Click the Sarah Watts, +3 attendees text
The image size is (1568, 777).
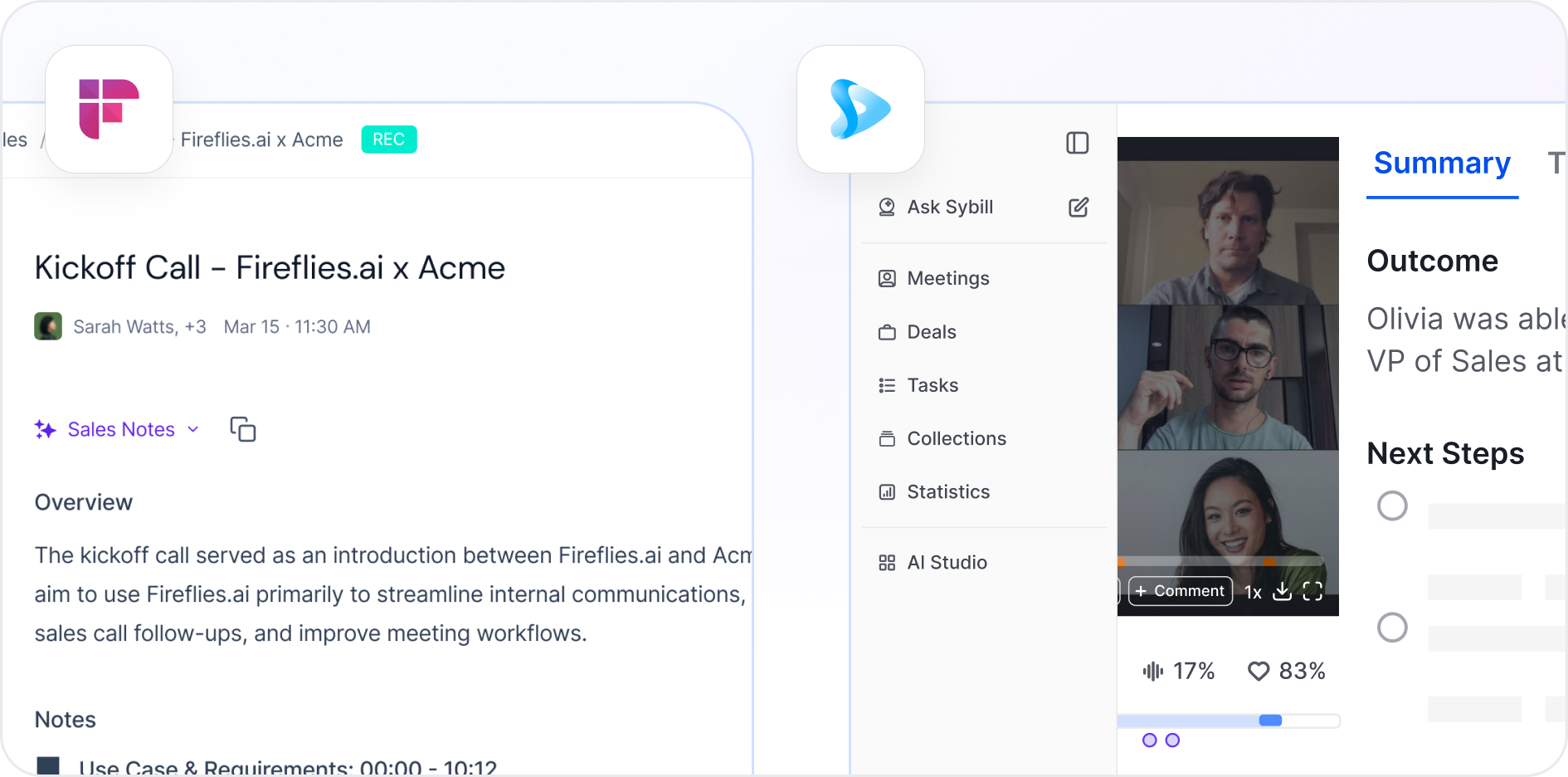coord(139,327)
